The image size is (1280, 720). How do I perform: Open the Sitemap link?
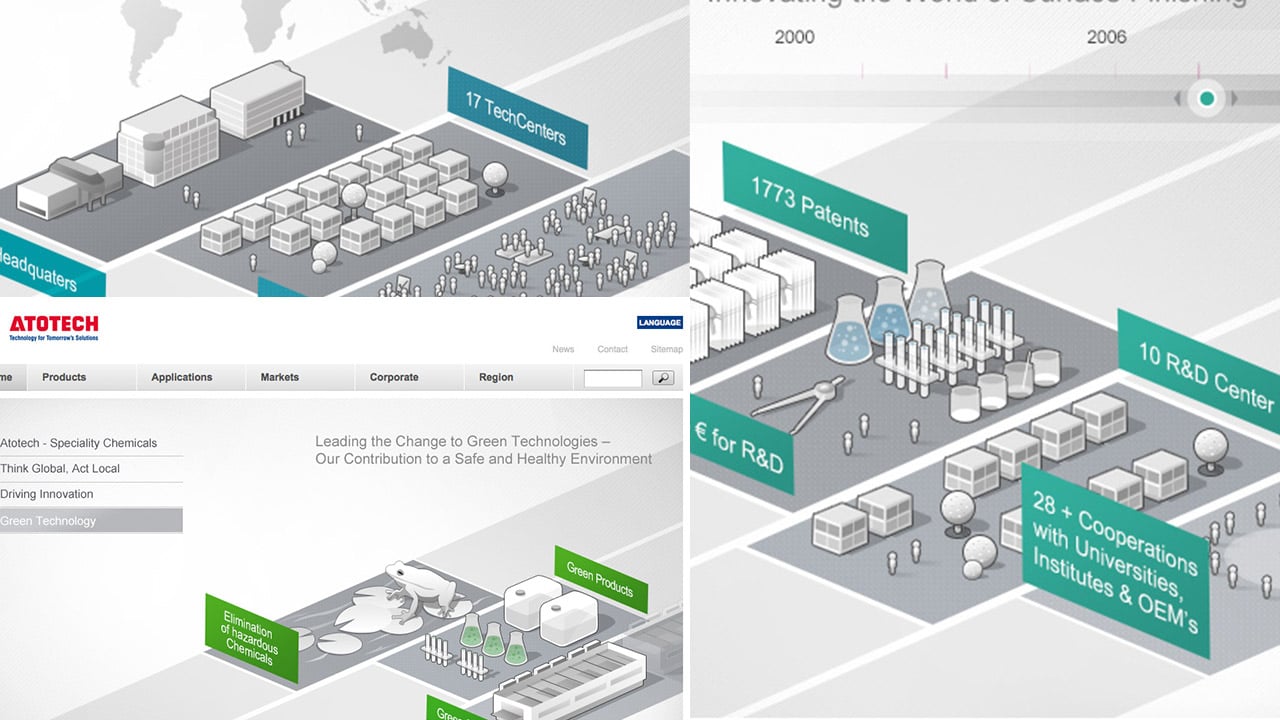[x=666, y=349]
